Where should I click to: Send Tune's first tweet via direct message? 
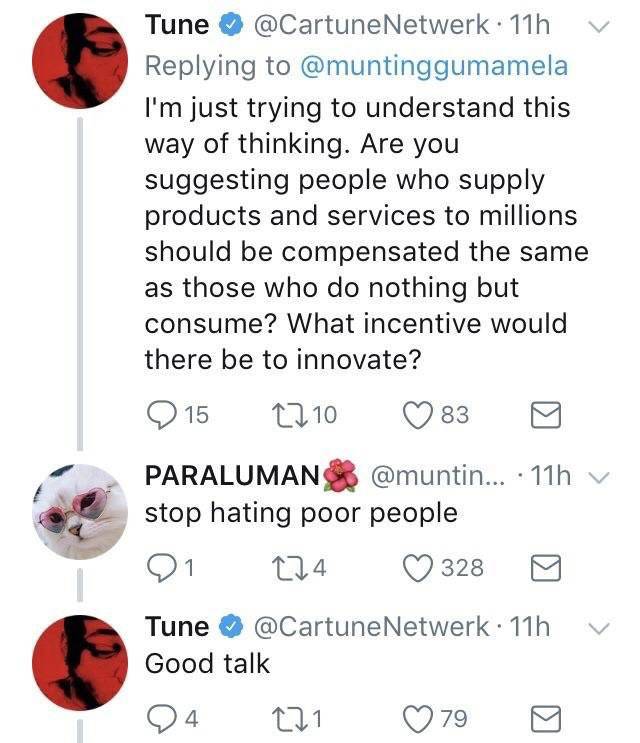tap(545, 414)
